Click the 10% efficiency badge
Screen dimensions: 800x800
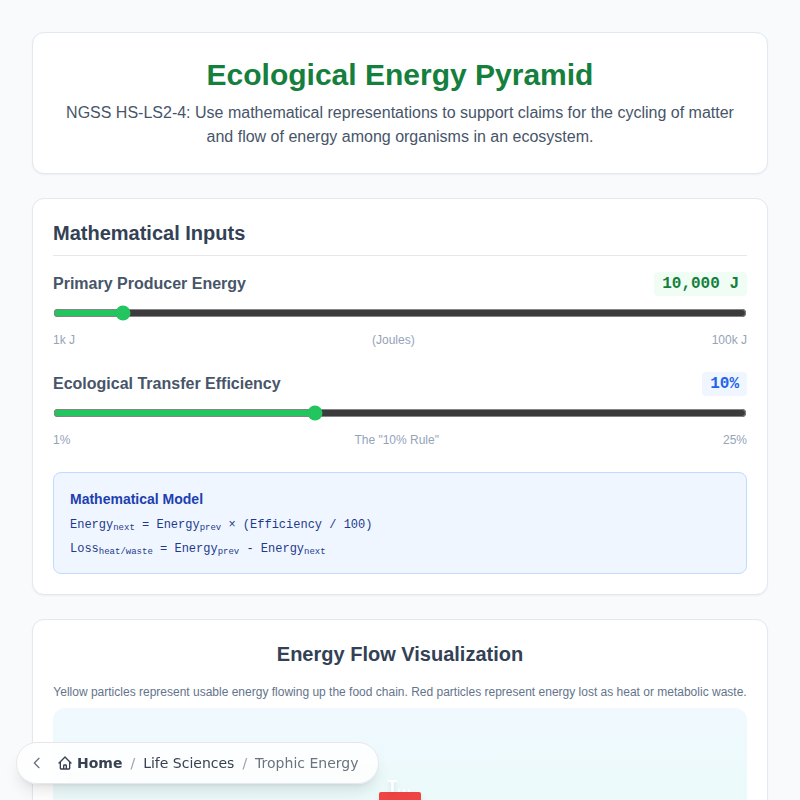pyautogui.click(x=724, y=383)
